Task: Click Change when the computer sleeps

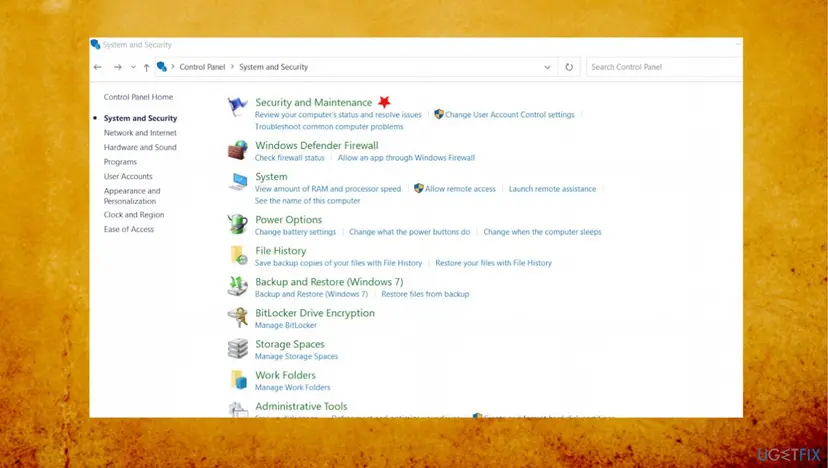Action: click(542, 232)
